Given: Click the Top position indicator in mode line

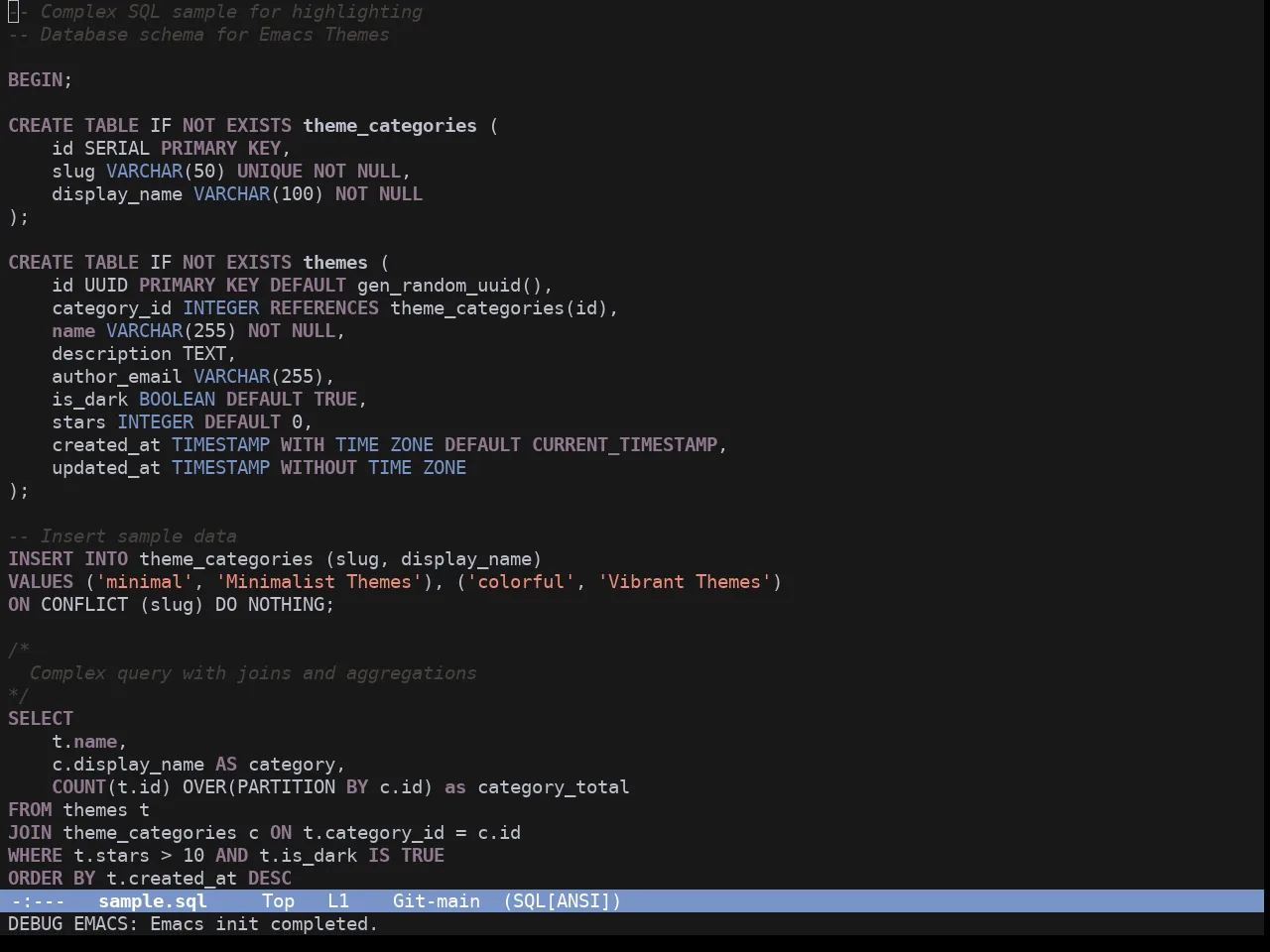Looking at the screenshot, I should click(x=279, y=901).
